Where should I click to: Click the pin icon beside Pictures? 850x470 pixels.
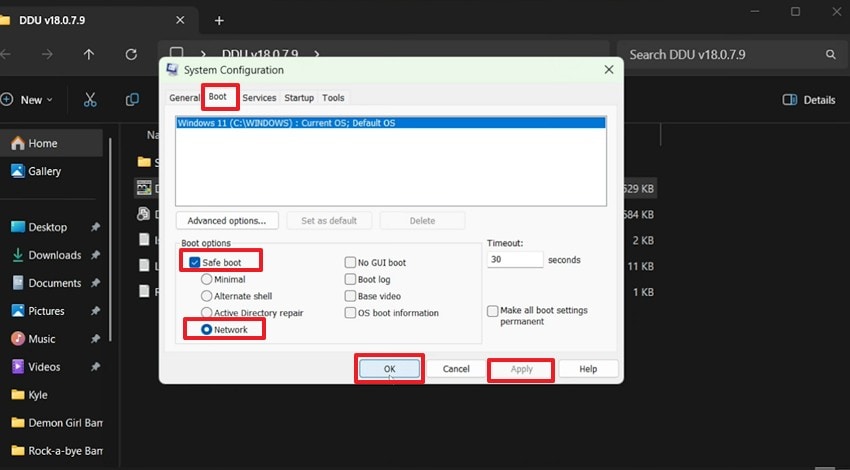[x=95, y=311]
